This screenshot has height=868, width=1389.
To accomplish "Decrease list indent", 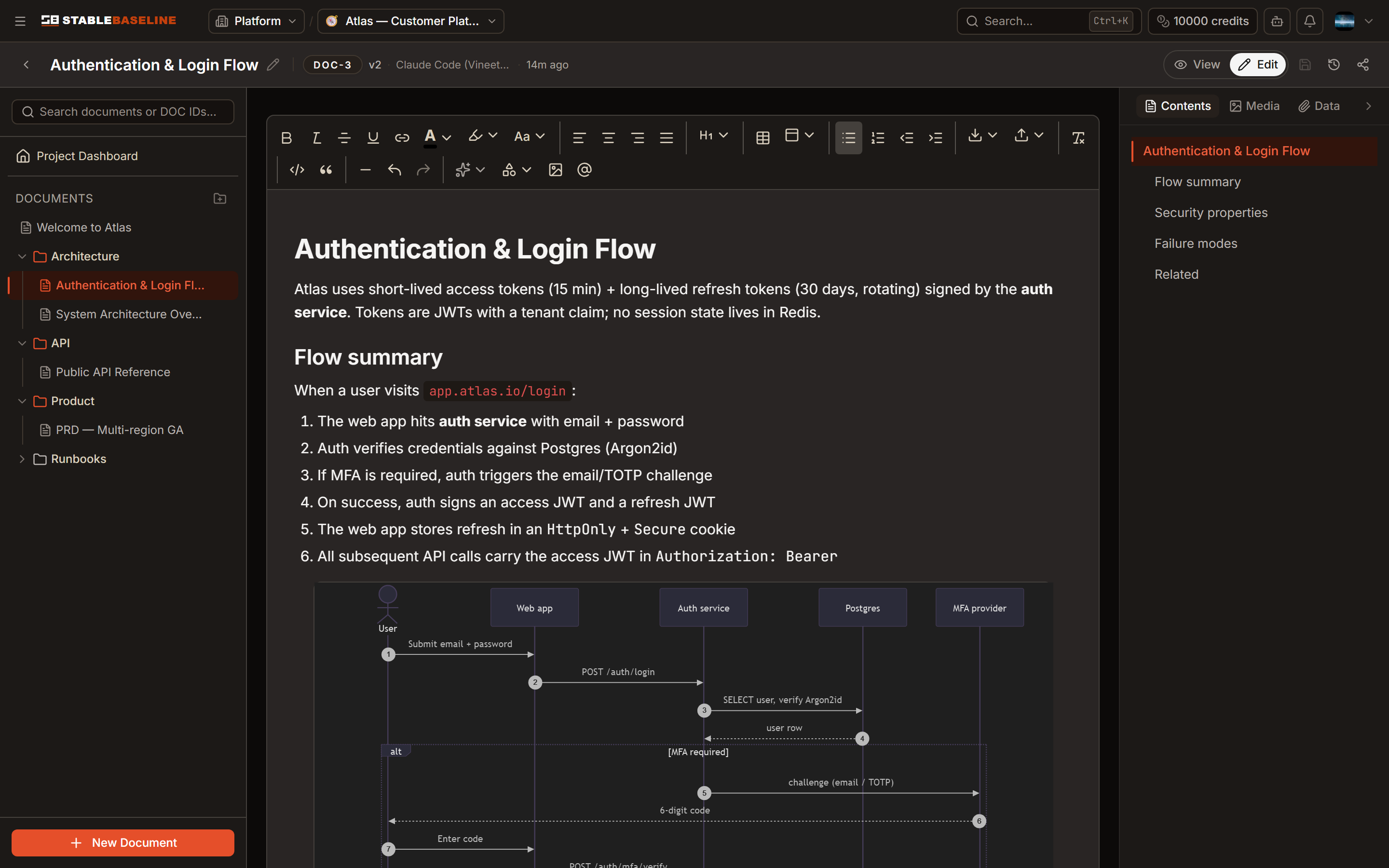I will 907,138.
